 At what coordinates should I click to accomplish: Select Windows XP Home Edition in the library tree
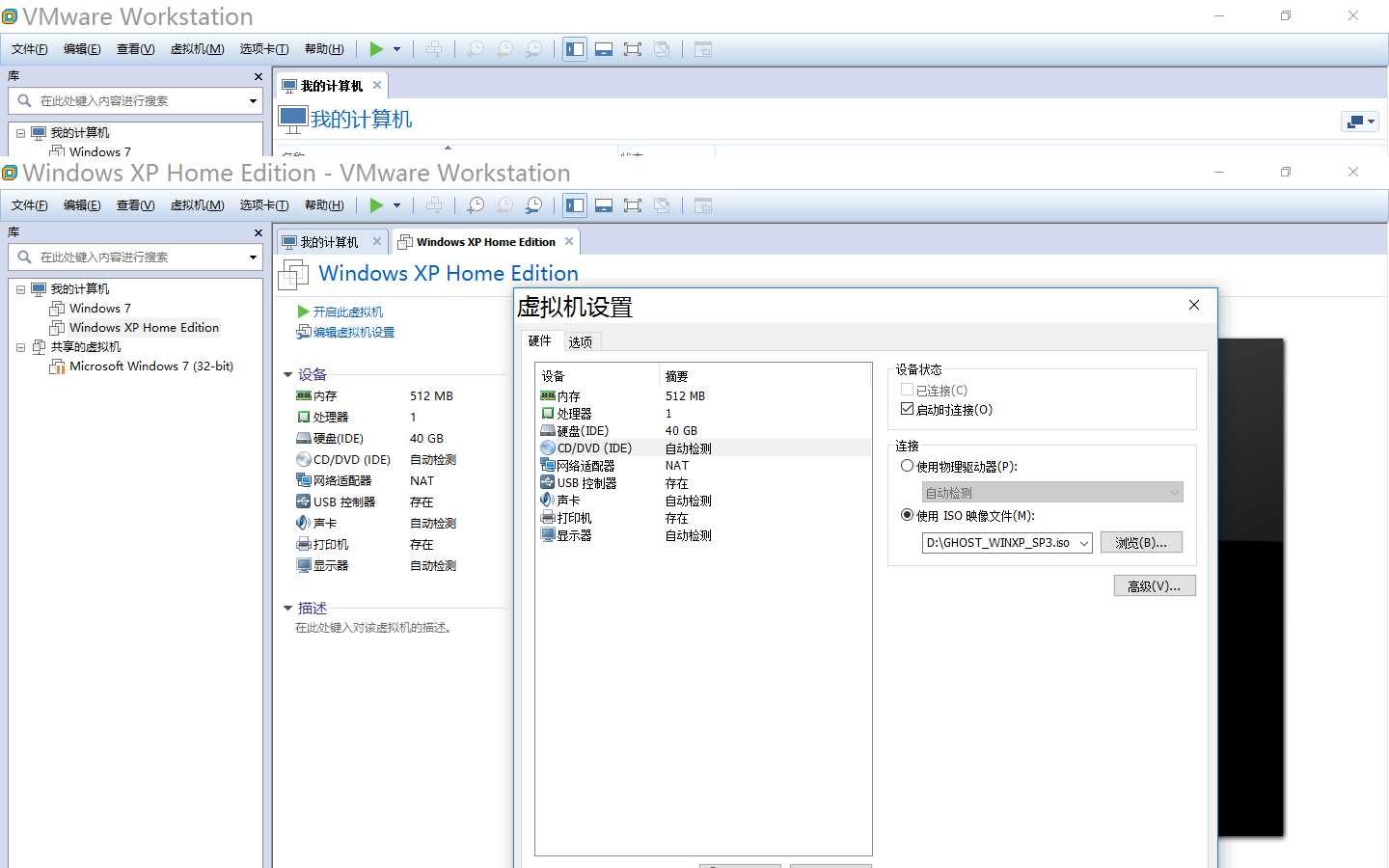144,328
